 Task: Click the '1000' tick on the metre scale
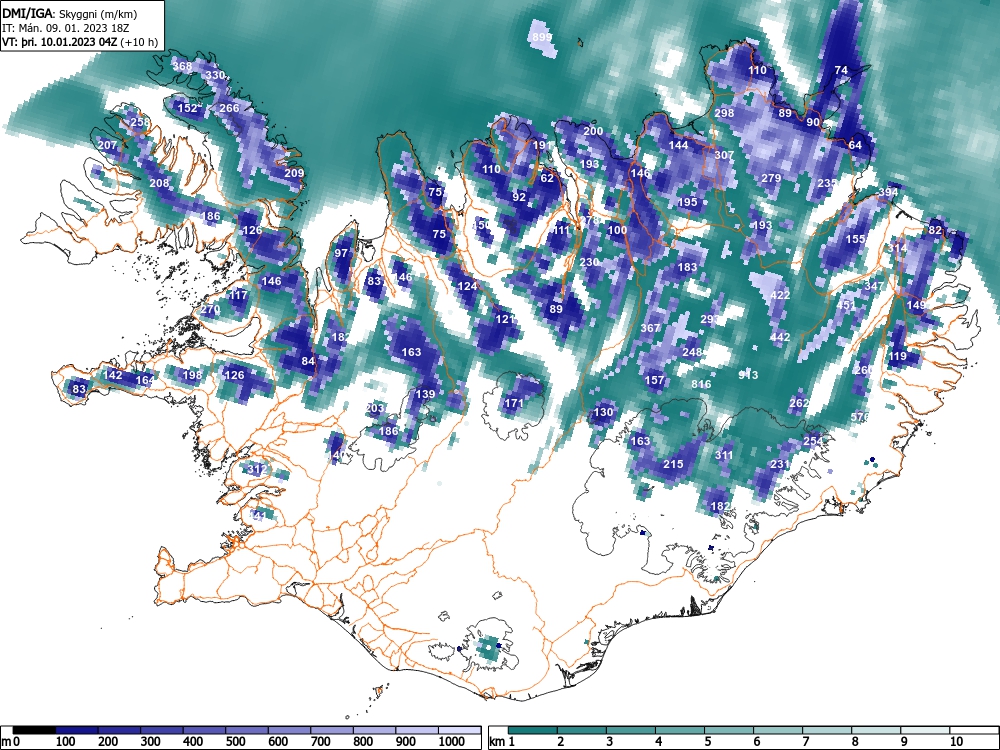pyautogui.click(x=452, y=742)
